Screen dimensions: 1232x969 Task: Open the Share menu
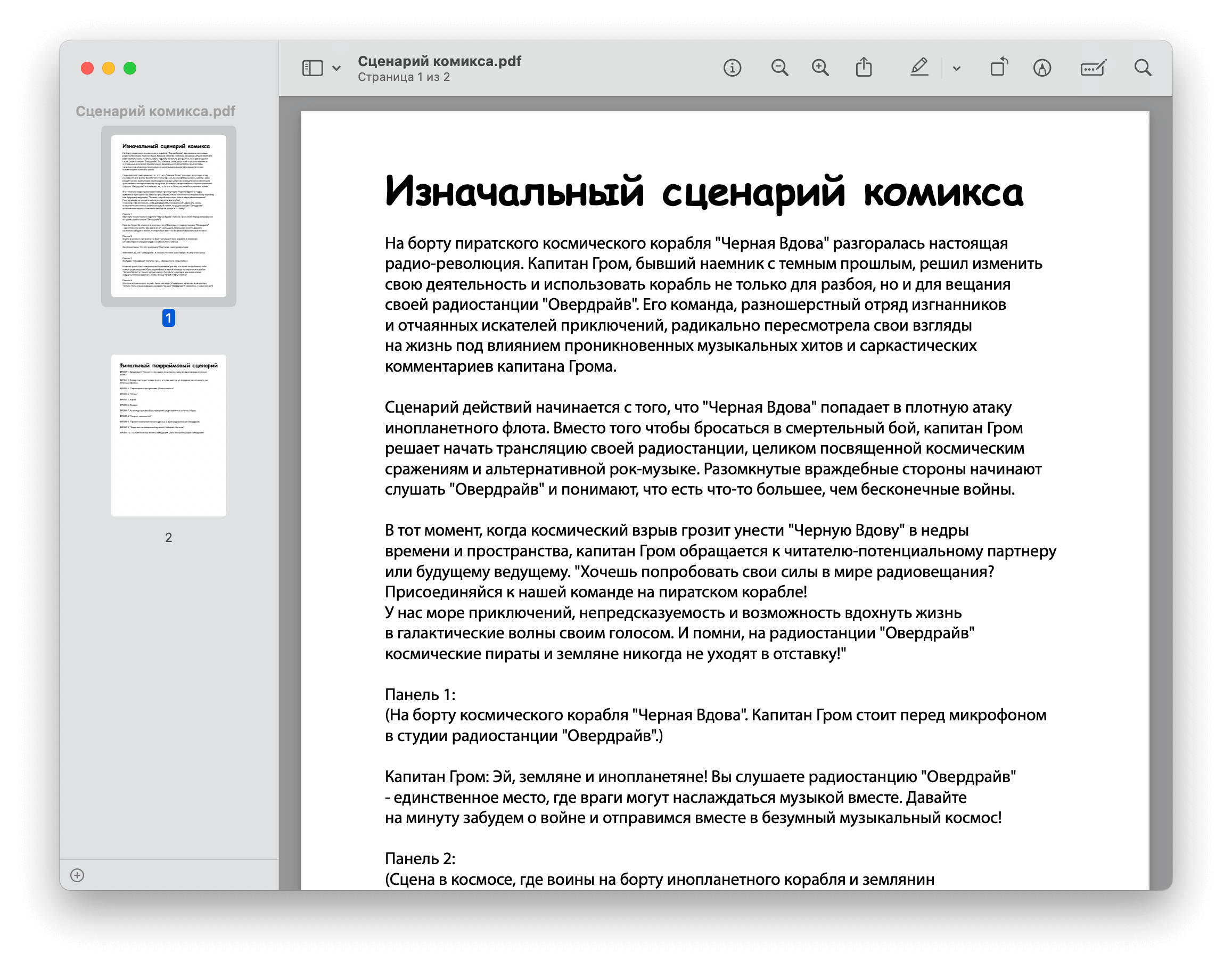(864, 67)
